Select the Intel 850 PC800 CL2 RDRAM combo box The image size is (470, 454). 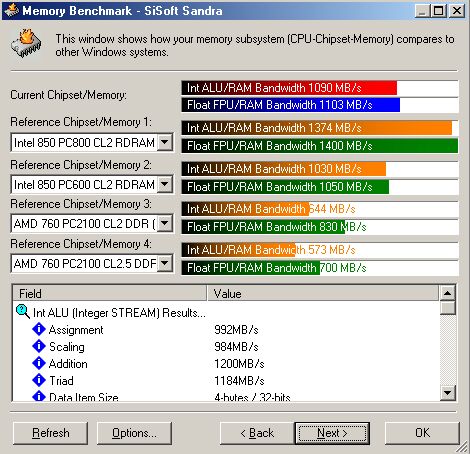coord(92,142)
